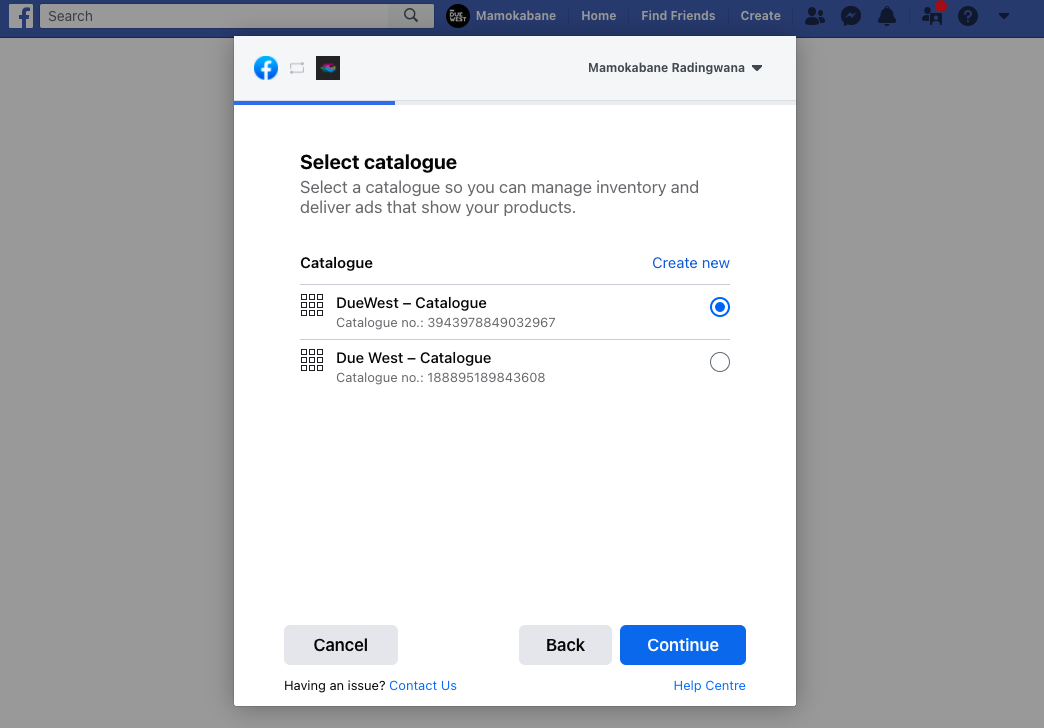The image size is (1044, 728).
Task: Select the DueWest – Catalogue radio button
Action: (719, 307)
